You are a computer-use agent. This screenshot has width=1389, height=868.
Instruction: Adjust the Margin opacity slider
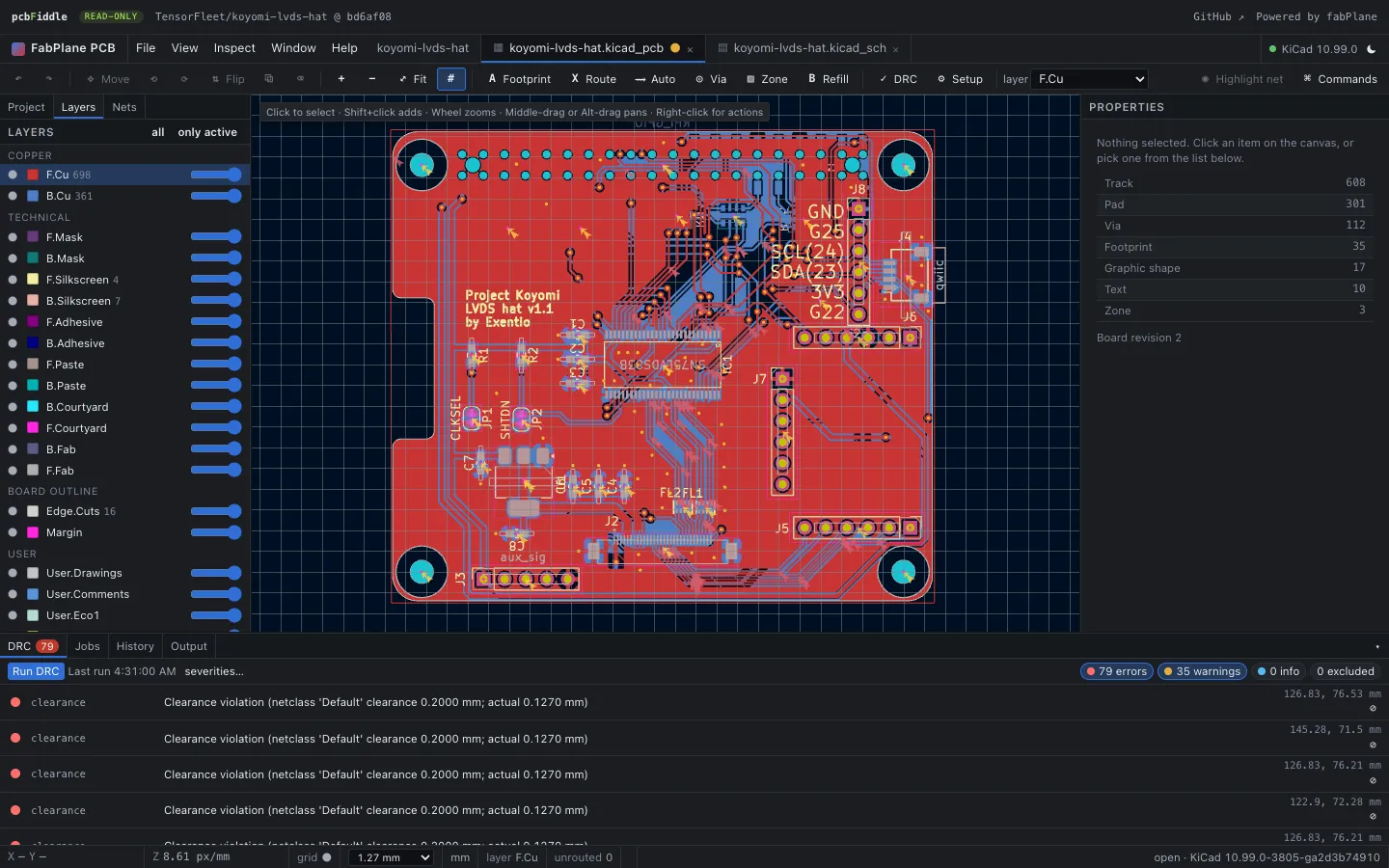pyautogui.click(x=216, y=532)
